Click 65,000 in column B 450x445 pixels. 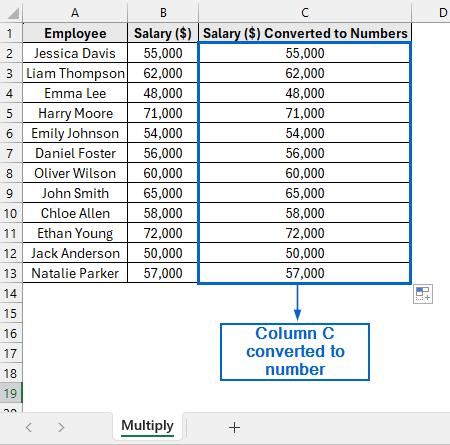163,193
